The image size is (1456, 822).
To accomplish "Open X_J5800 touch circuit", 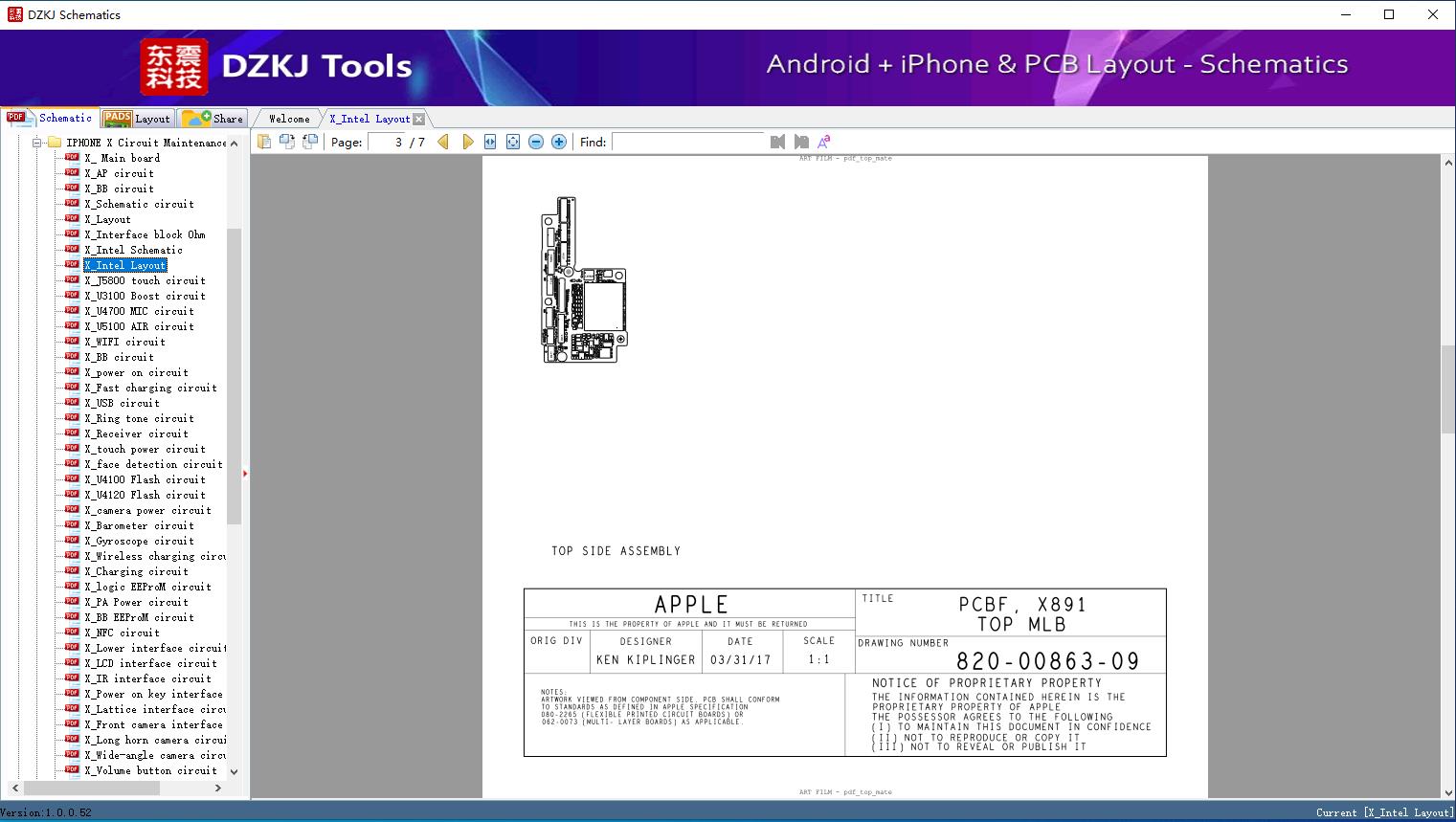I will [x=145, y=280].
